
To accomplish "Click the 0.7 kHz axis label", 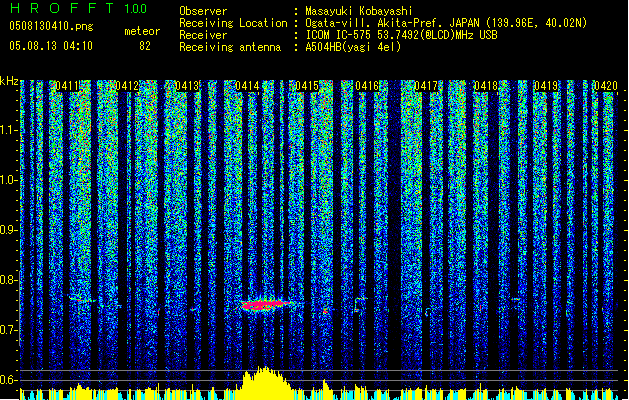I will [x=9, y=331].
